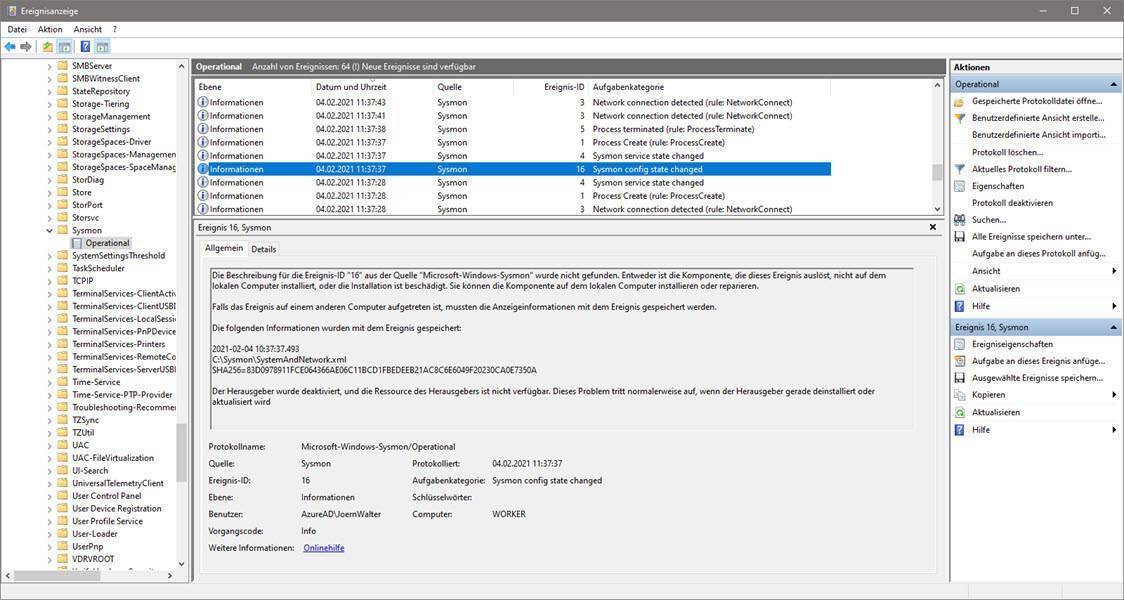Click the up-one-level folder toolbar icon

pyautogui.click(x=47, y=47)
